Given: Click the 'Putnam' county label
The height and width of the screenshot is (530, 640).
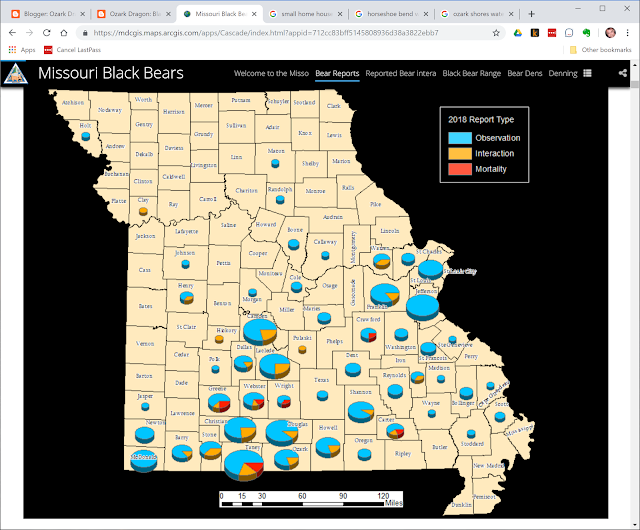Looking at the screenshot, I should pos(241,100).
